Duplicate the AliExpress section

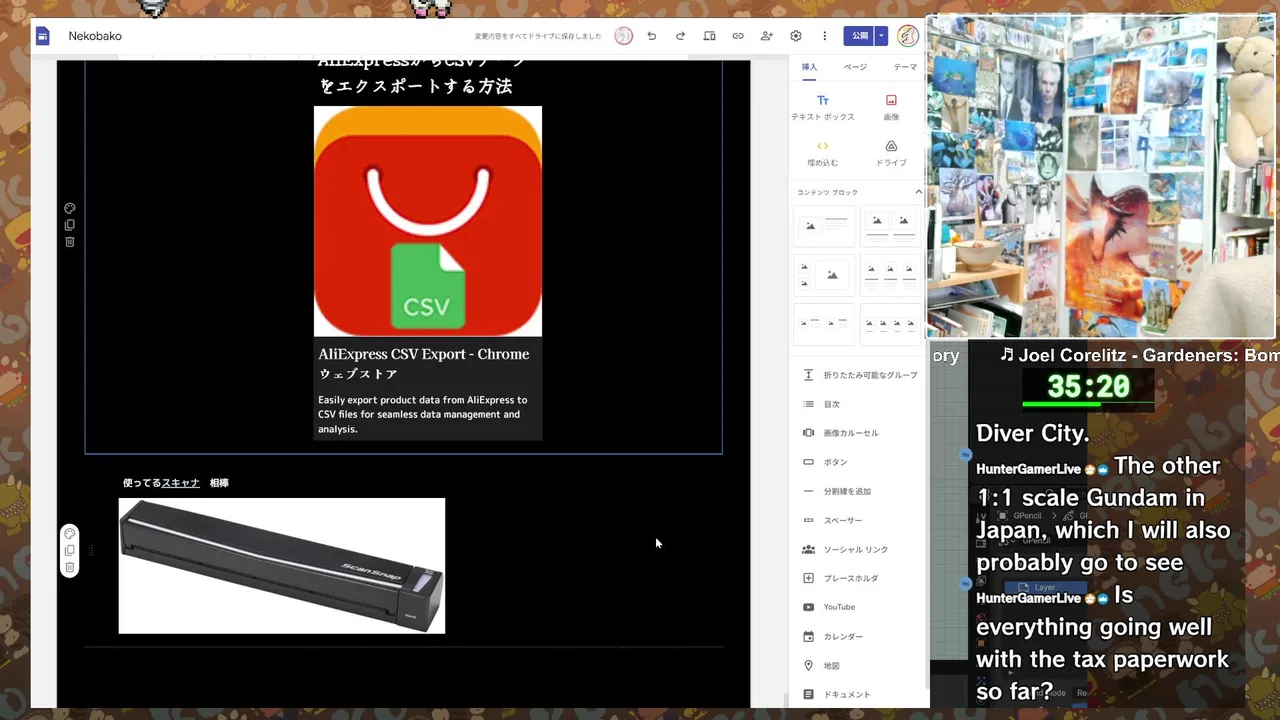click(70, 225)
